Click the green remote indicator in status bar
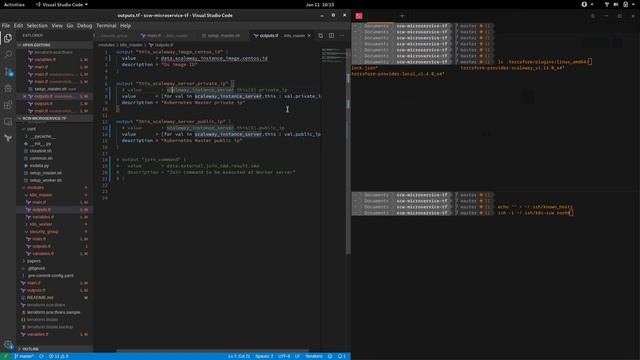Screen dimensions: 640x360 coord(5,356)
